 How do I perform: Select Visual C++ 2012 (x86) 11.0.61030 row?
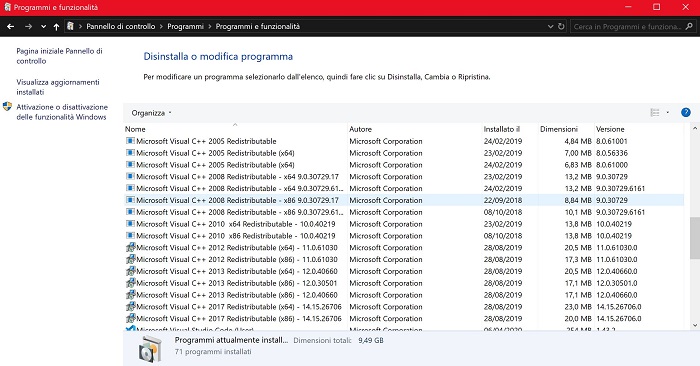[x=404, y=259]
